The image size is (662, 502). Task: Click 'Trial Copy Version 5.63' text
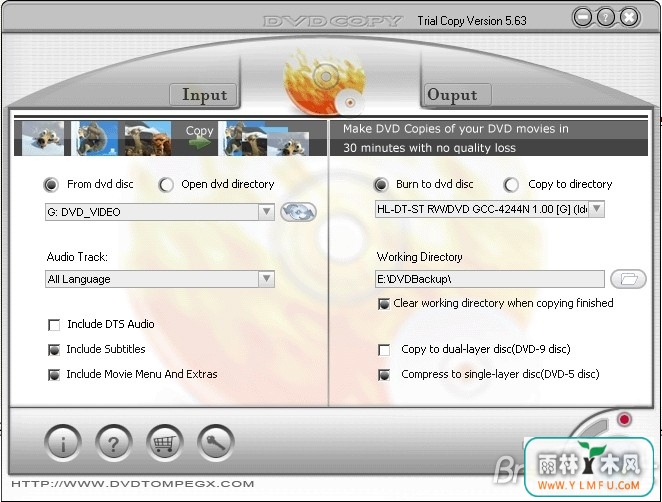(x=472, y=21)
